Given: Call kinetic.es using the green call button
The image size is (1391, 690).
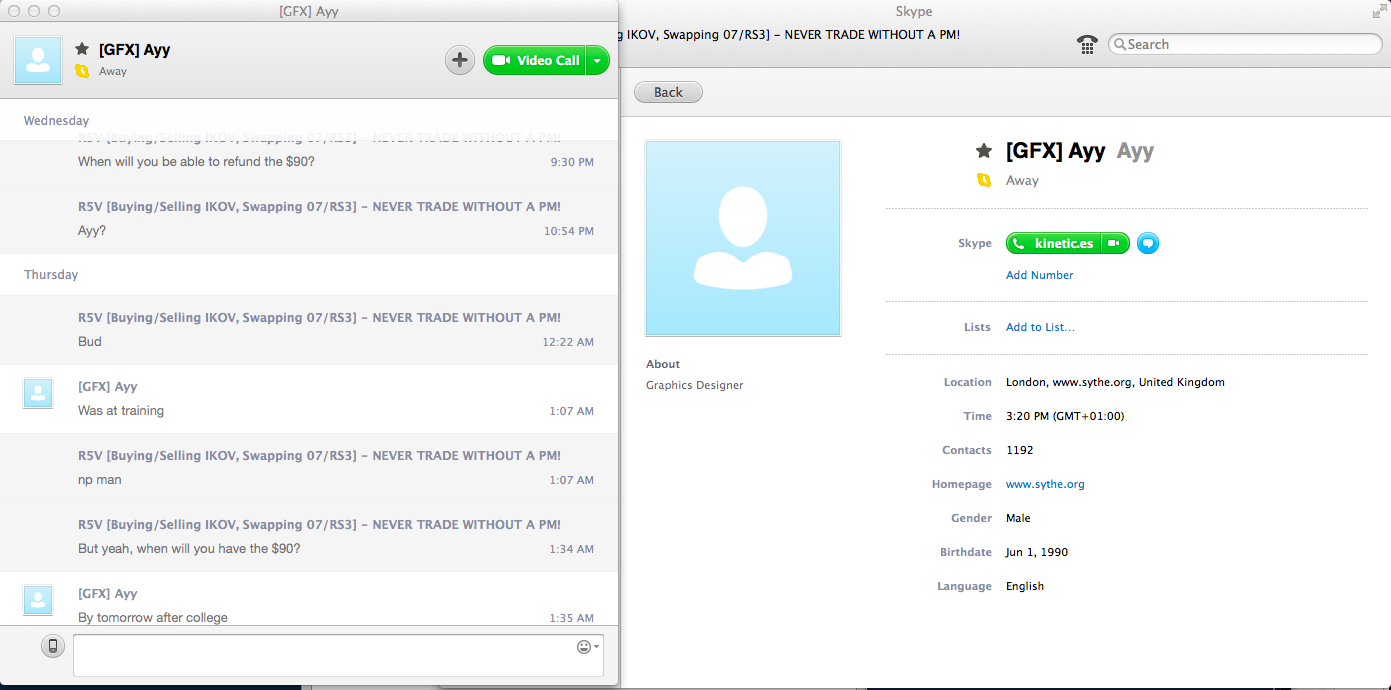Looking at the screenshot, I should coord(1054,243).
